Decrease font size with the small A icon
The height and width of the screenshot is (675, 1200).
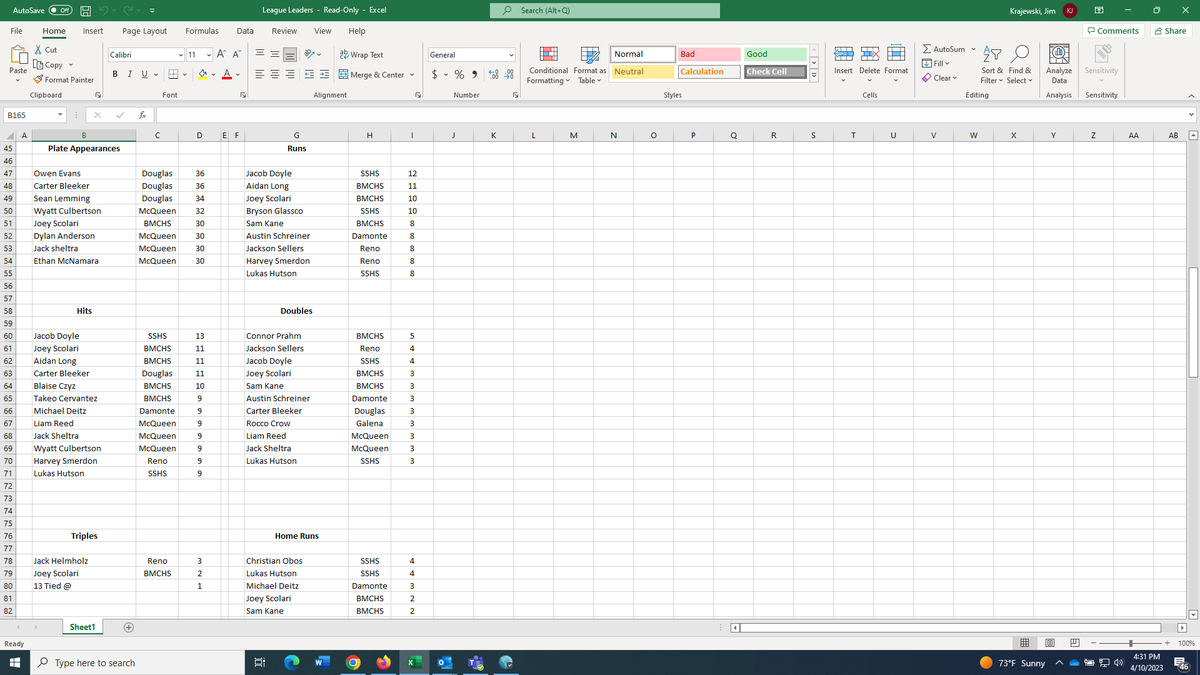tap(236, 54)
